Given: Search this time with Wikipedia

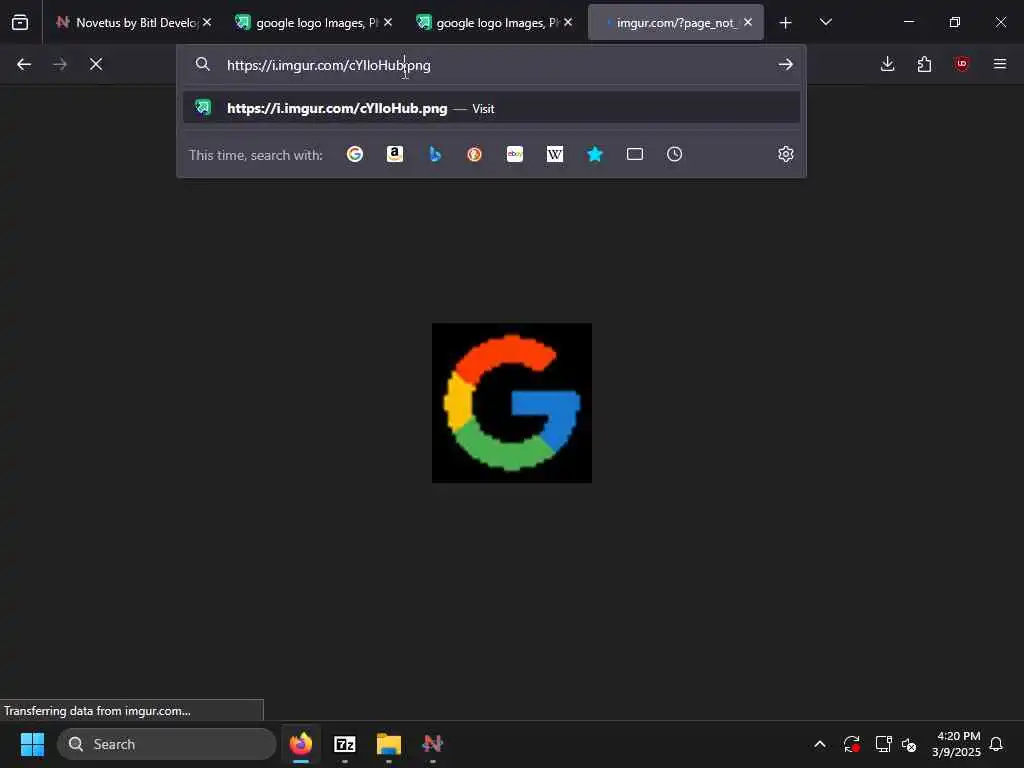Looking at the screenshot, I should point(554,154).
